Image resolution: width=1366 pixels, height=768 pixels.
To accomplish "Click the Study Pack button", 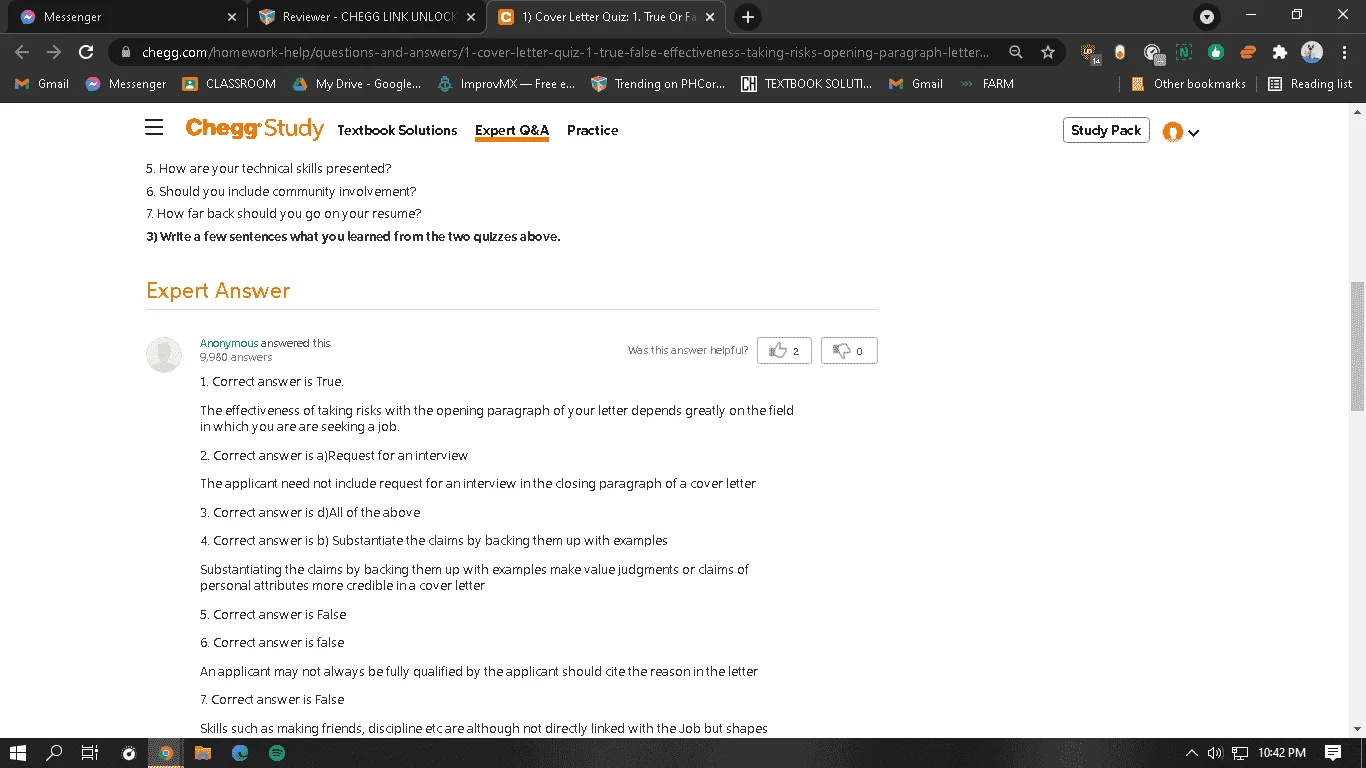I will pos(1106,130).
